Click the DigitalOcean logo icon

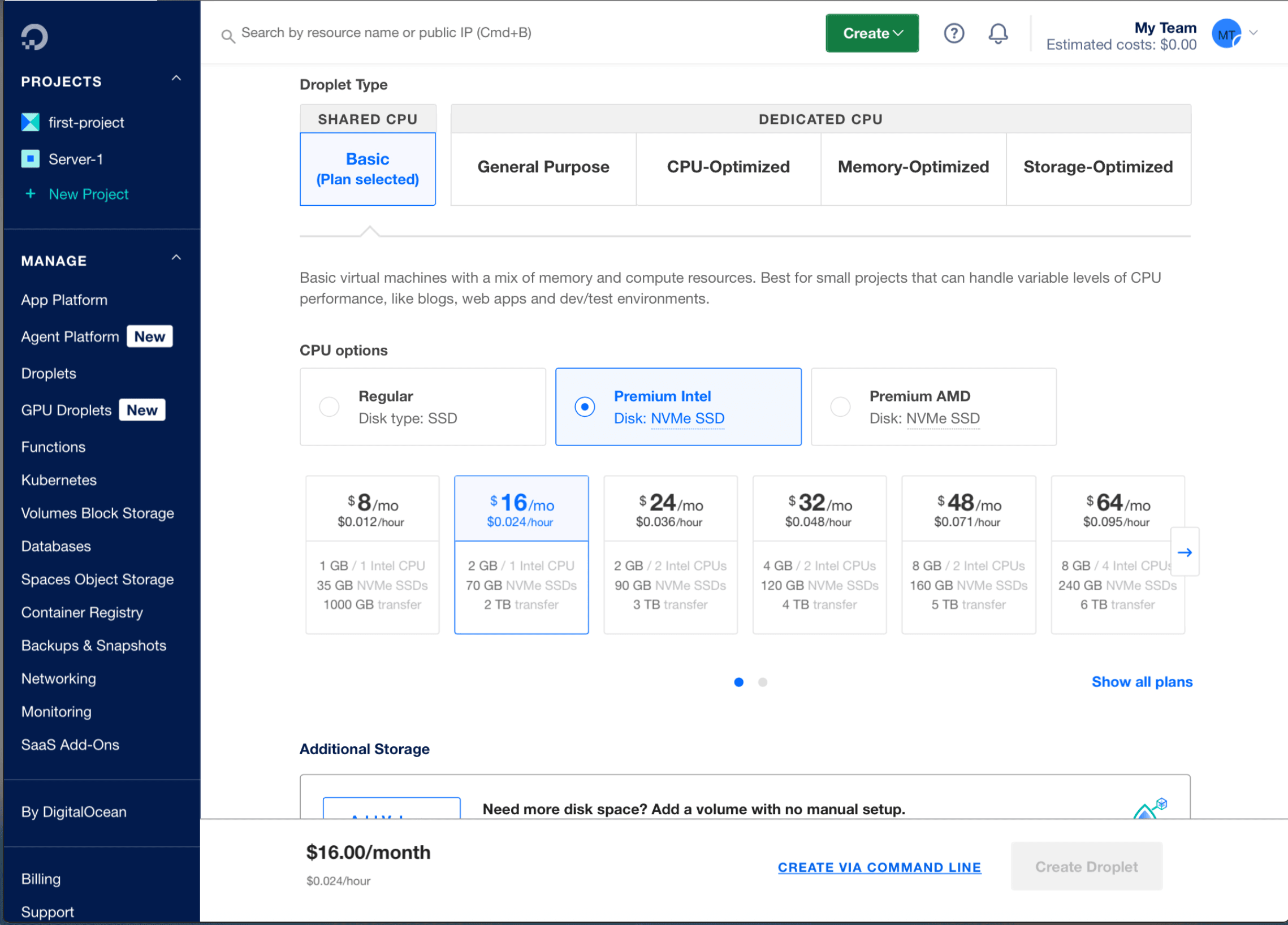[34, 37]
